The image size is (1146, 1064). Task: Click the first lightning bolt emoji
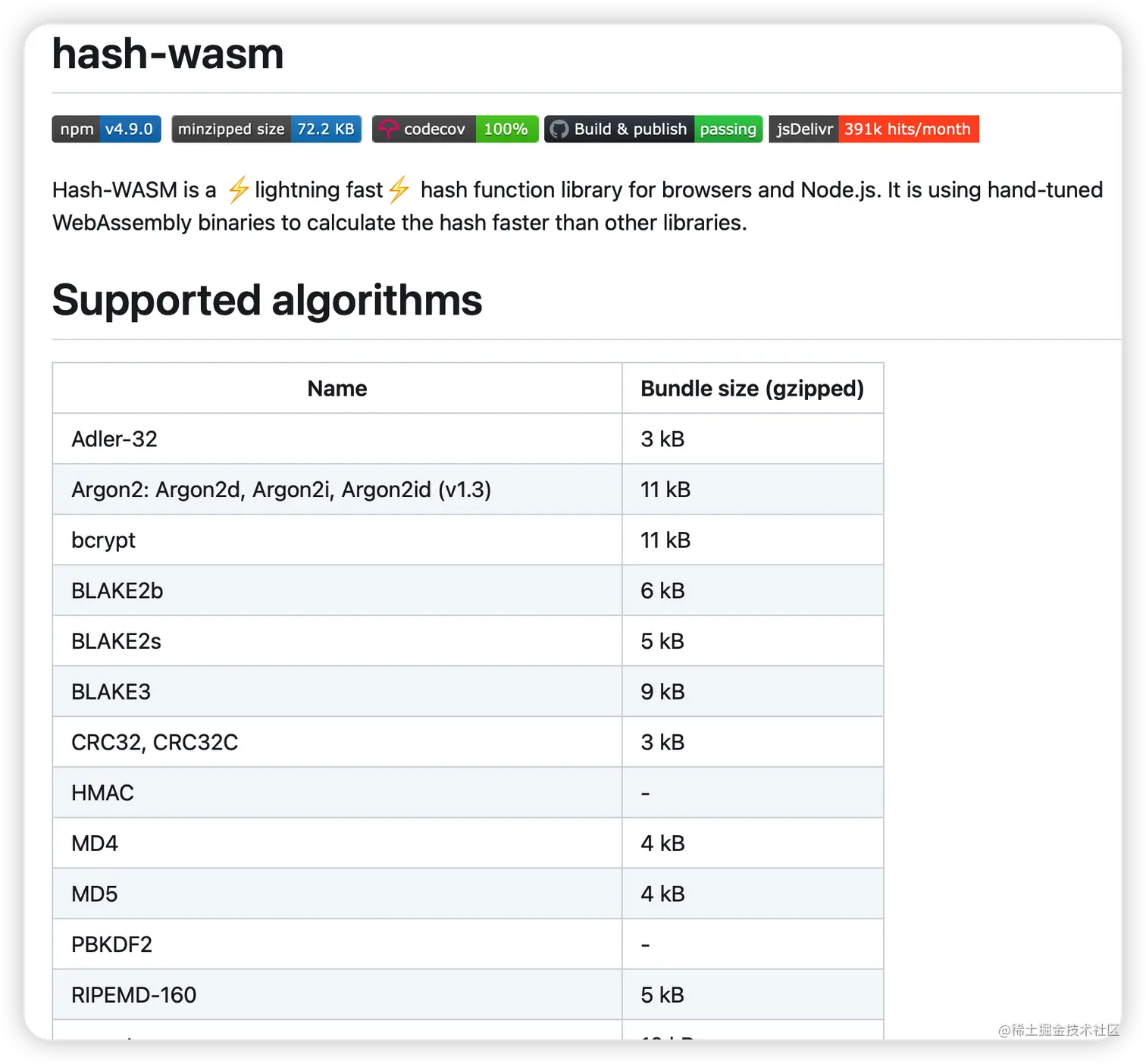238,189
